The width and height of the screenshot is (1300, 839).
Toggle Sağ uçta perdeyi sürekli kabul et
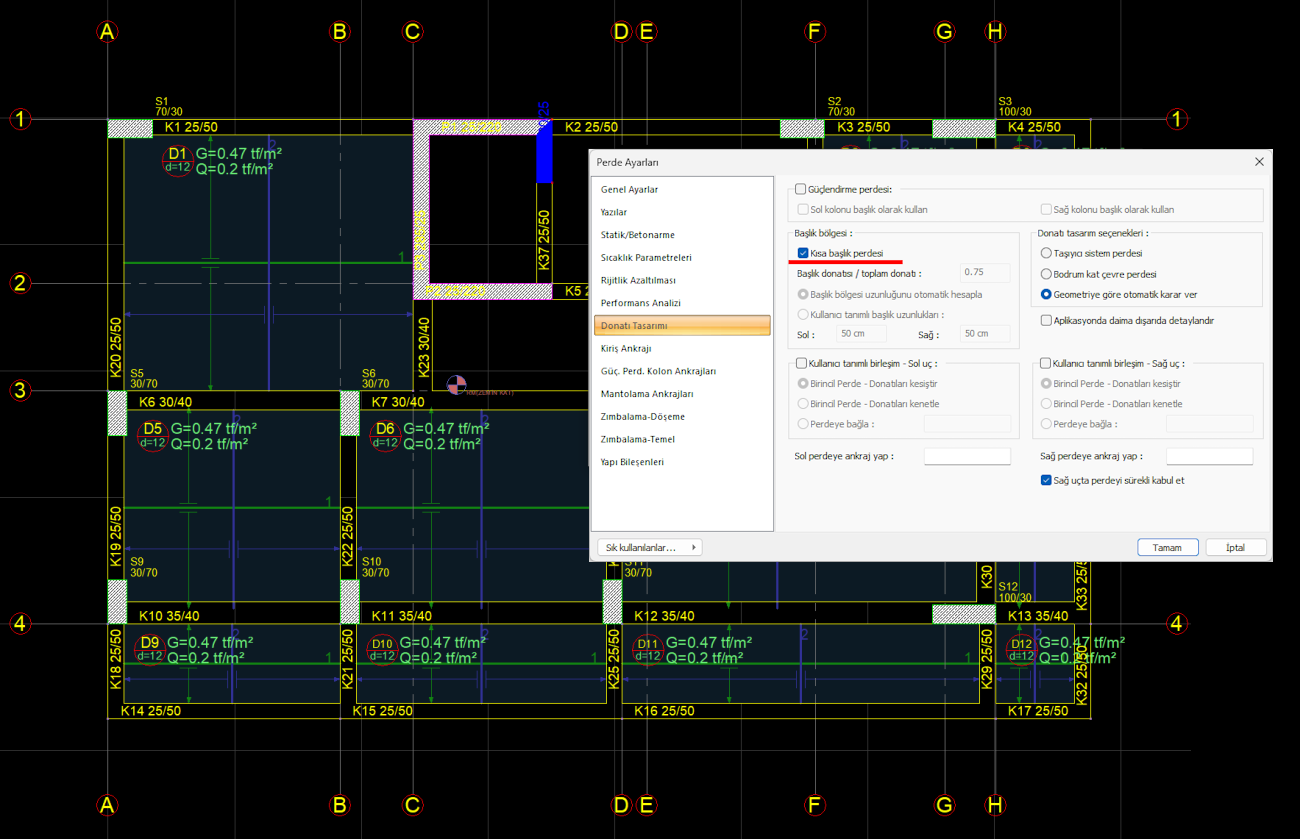(1046, 480)
